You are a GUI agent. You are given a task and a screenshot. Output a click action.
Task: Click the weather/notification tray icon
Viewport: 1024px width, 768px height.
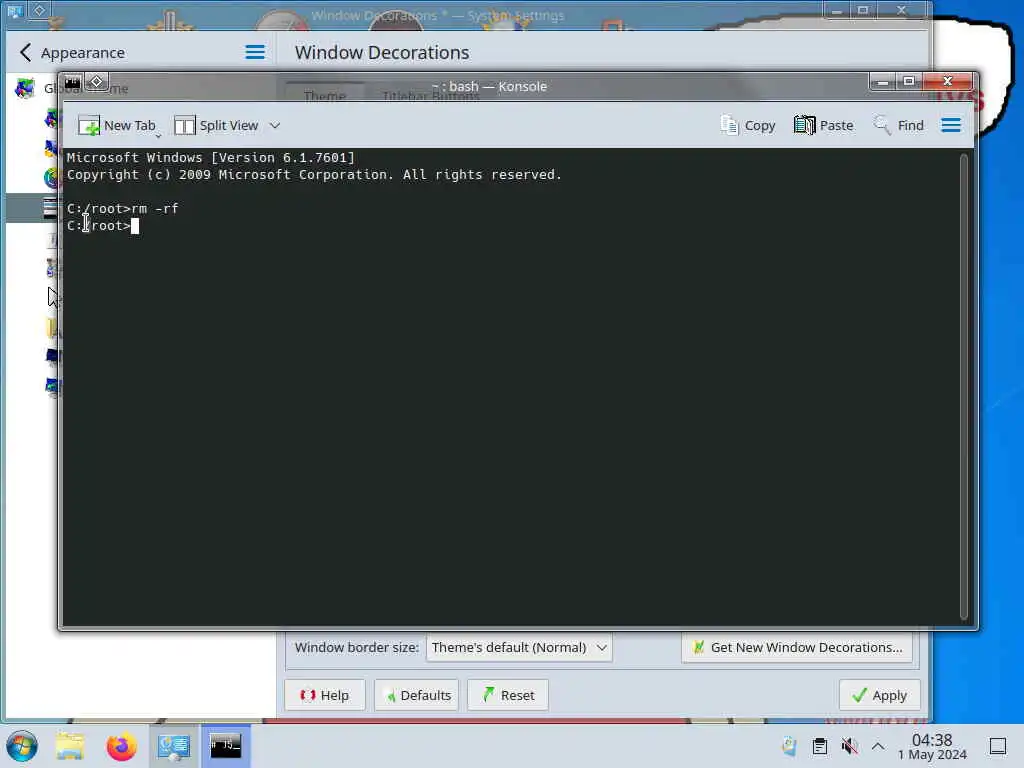pos(789,746)
